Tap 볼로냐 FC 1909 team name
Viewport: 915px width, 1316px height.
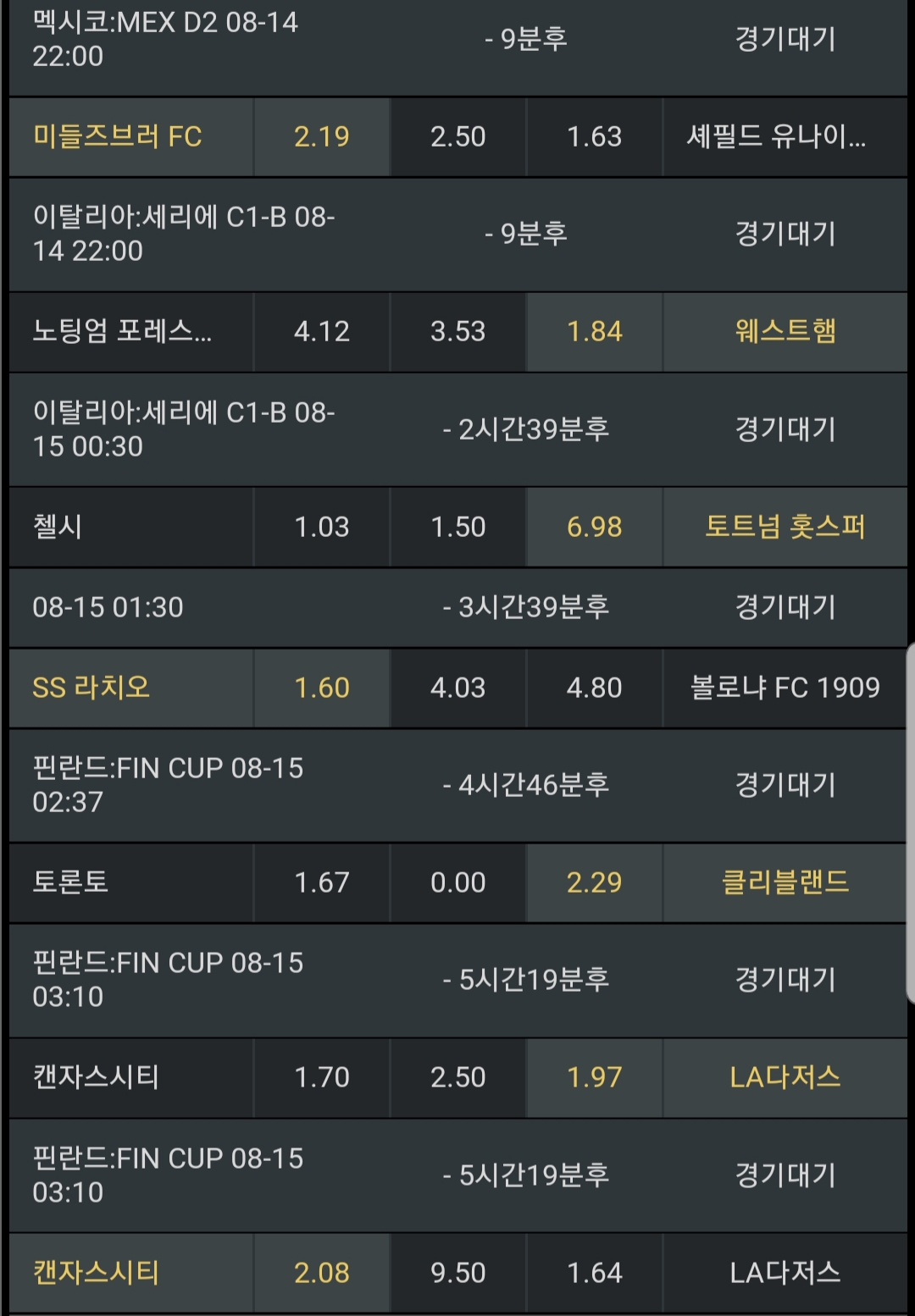tap(785, 688)
